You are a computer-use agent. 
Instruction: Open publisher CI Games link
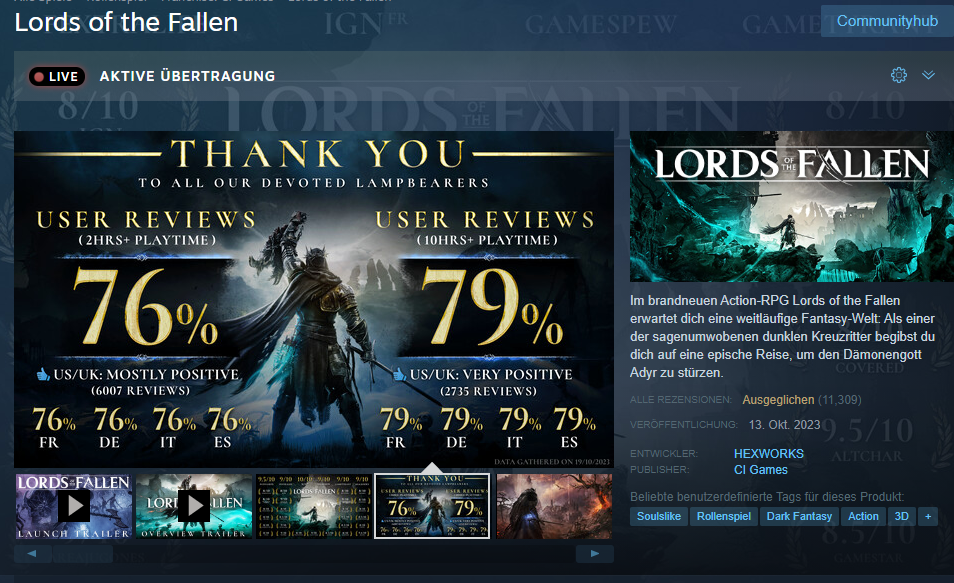[761, 470]
